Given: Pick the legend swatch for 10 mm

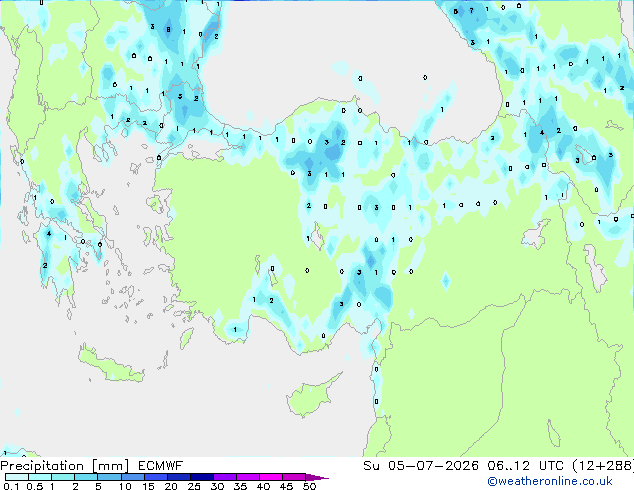Looking at the screenshot, I should pyautogui.click(x=132, y=477).
